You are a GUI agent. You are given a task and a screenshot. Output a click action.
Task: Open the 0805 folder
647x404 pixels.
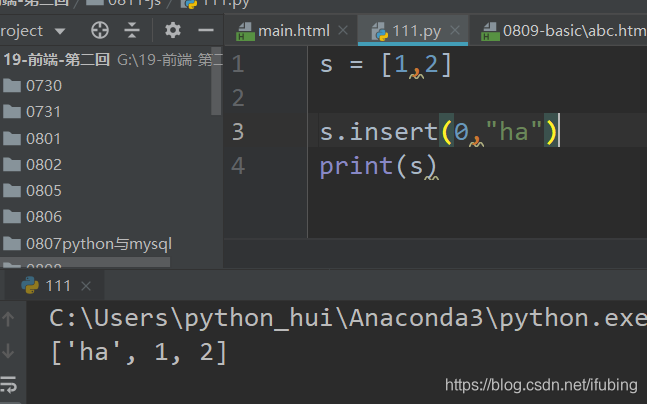point(44,191)
